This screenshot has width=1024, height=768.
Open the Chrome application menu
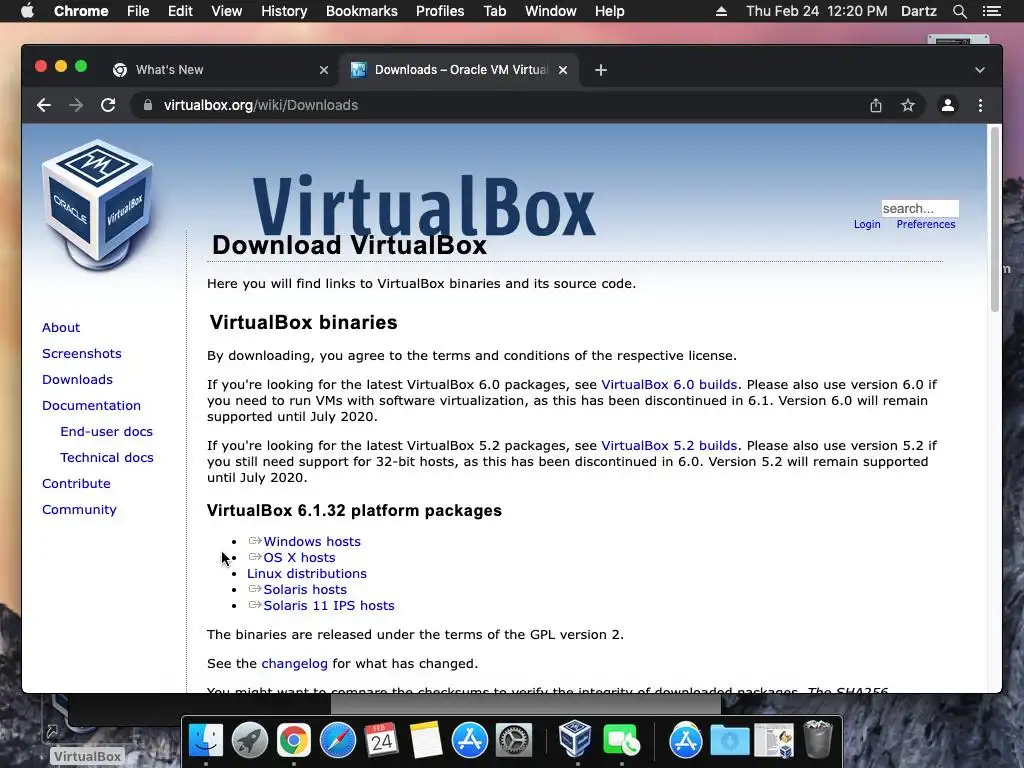81,11
